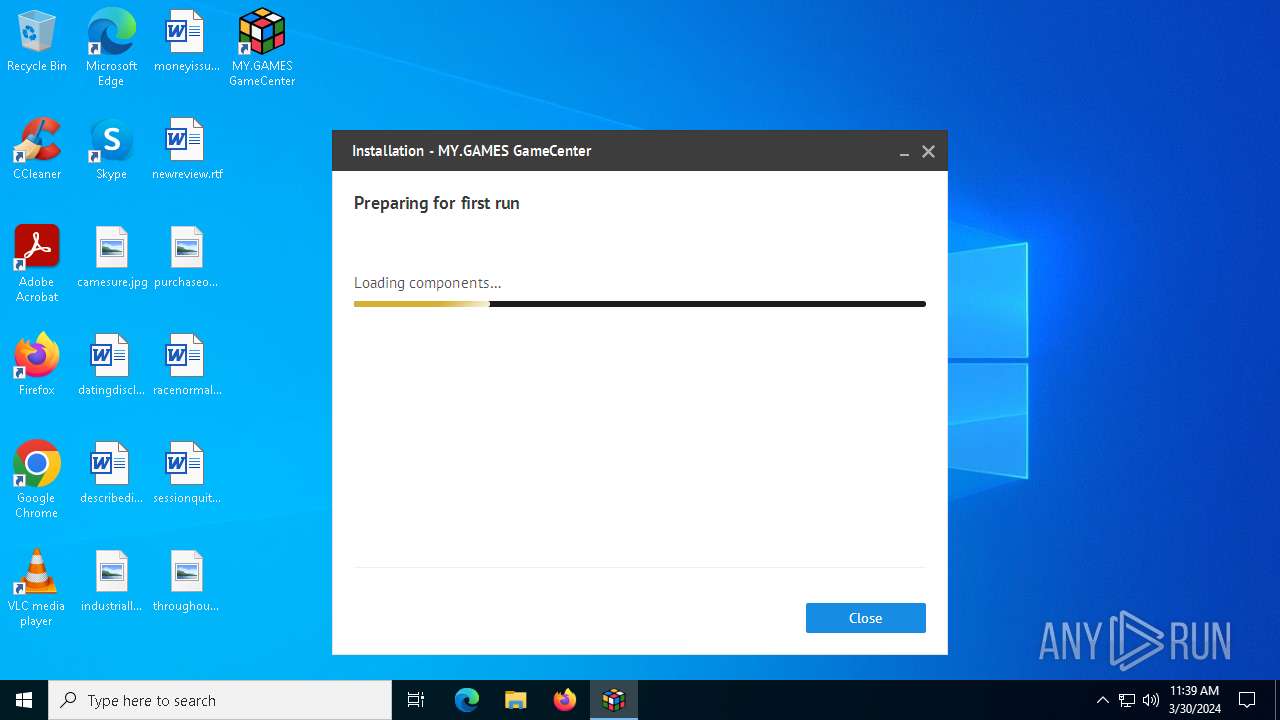Select the newreview.rtf file icon
This screenshot has height=720, width=1280.
click(x=186, y=150)
